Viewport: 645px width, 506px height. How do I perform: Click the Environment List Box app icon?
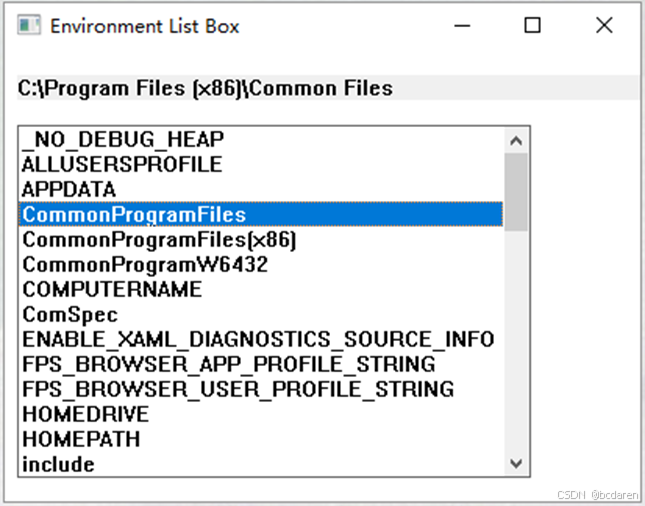pos(29,26)
